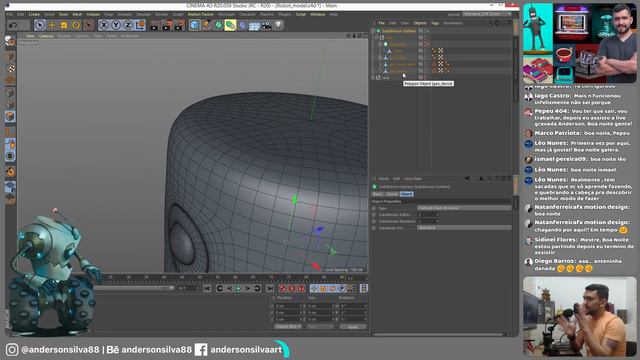640x360 pixels.
Task: Activate the Rotate tool
Action: 76,25
